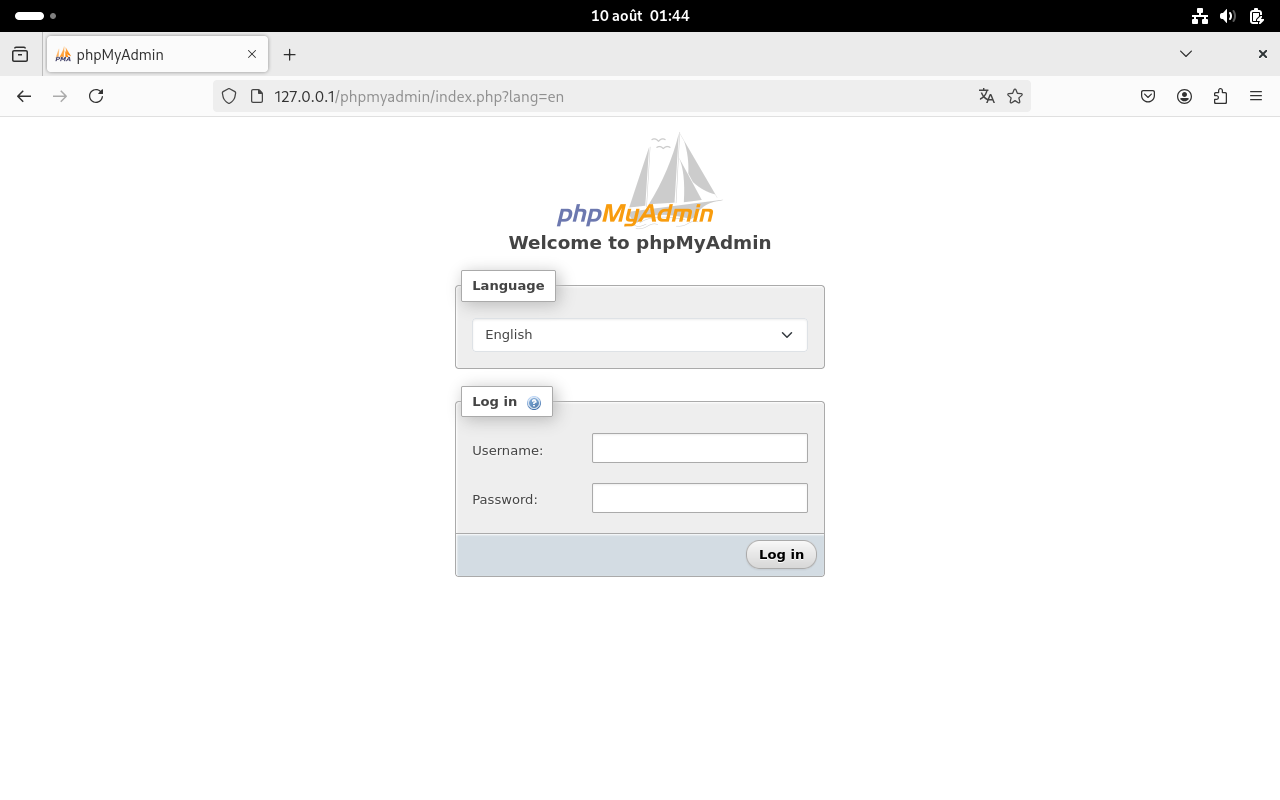1280x800 pixels.
Task: Click the Password: label
Action: point(505,499)
